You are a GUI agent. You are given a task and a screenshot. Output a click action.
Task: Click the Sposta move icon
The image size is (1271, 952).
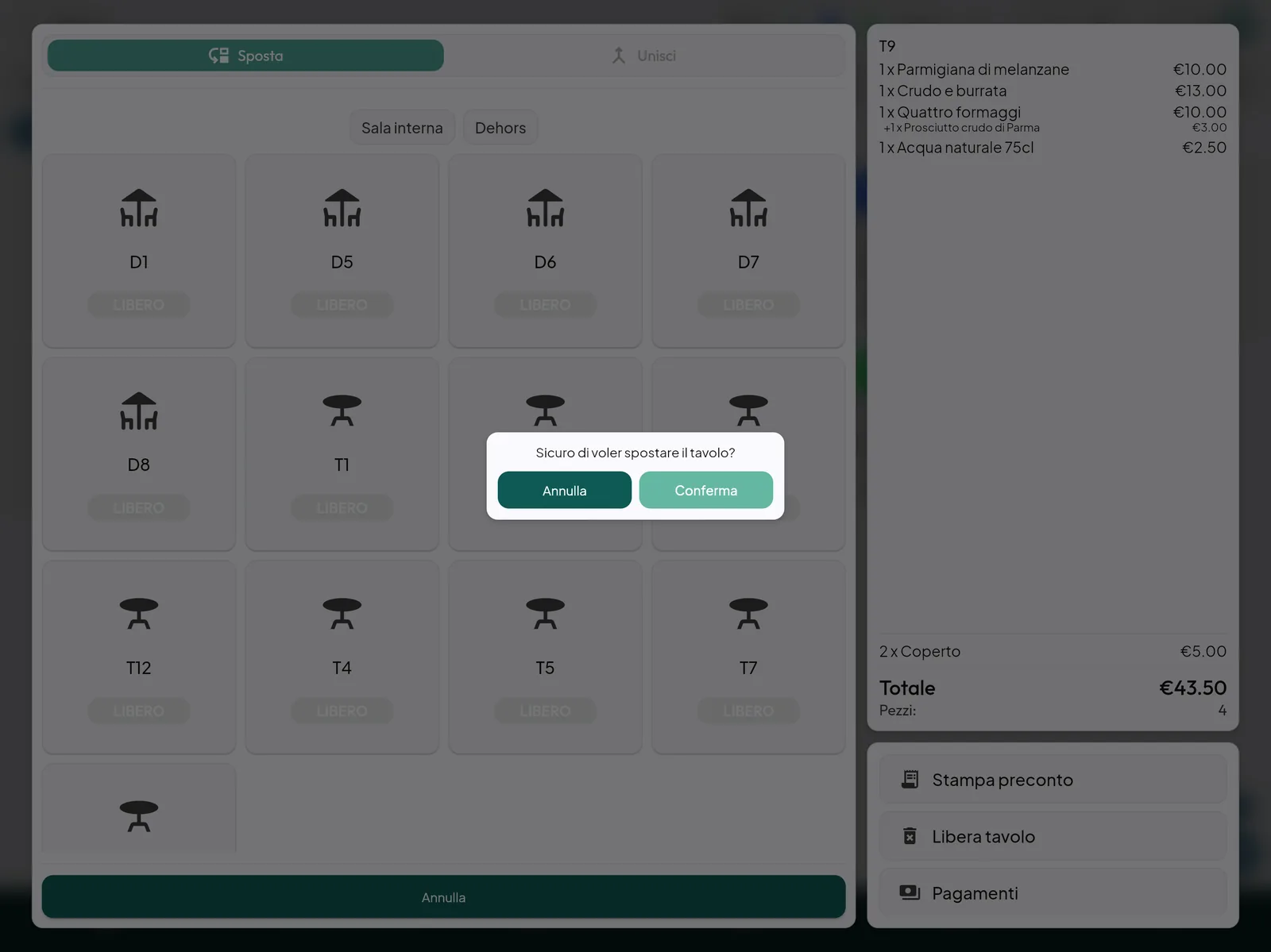[218, 56]
